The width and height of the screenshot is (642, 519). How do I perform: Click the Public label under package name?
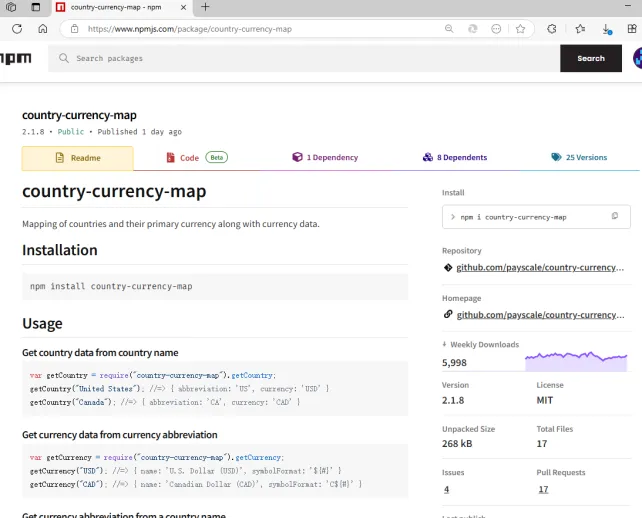tap(71, 132)
